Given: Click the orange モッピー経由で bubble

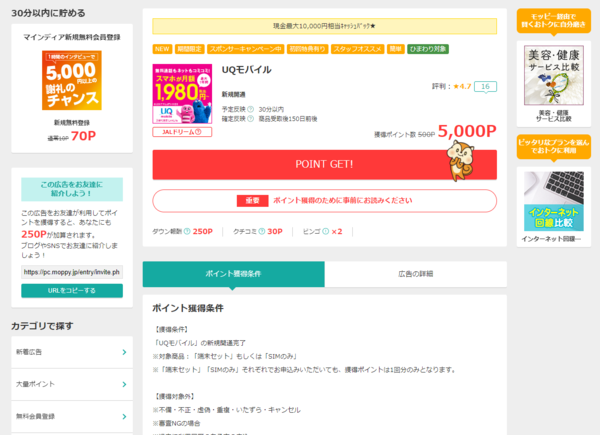Looking at the screenshot, I should tap(554, 21).
